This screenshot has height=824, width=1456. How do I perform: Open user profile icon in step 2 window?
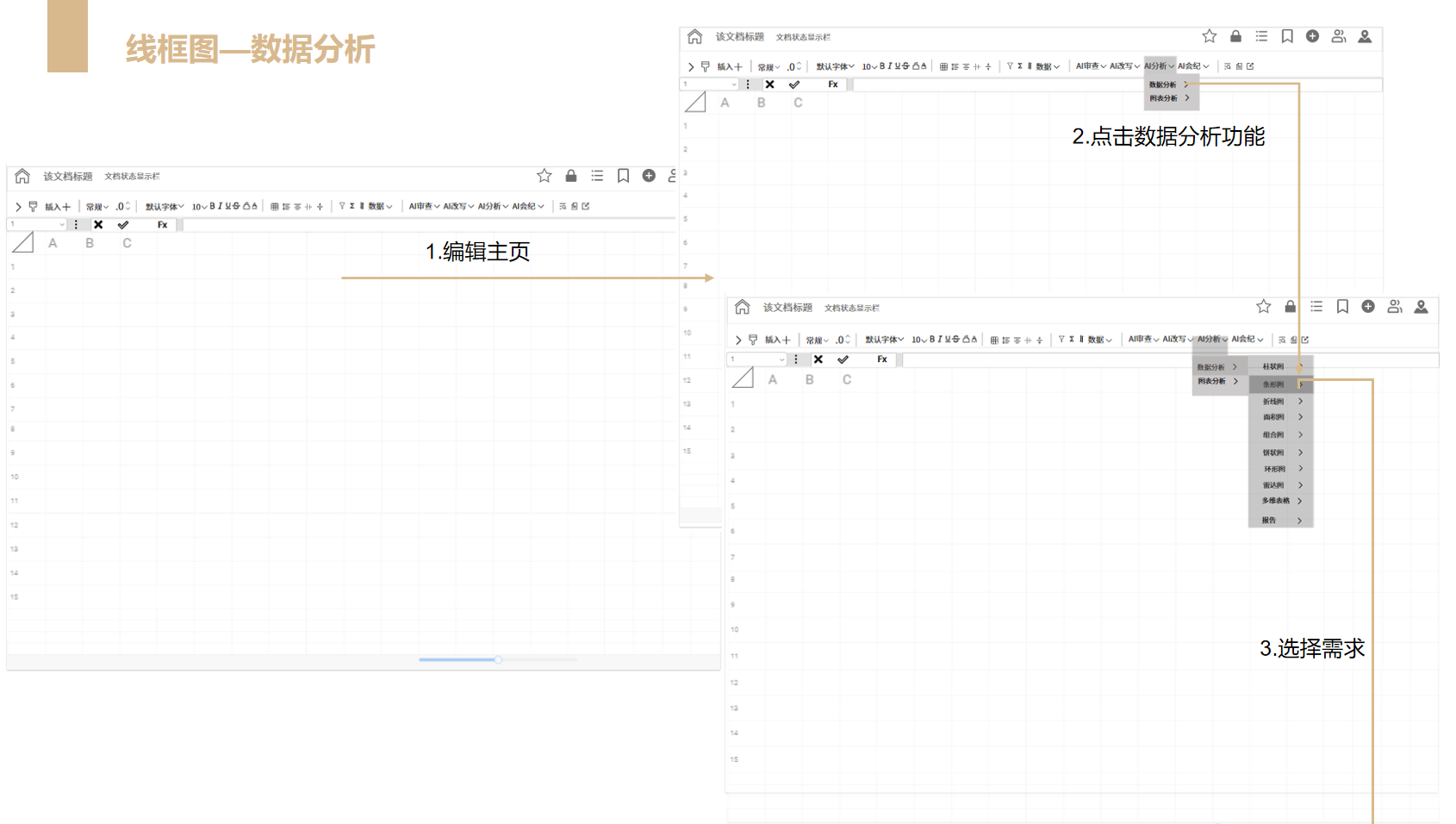click(x=1365, y=36)
